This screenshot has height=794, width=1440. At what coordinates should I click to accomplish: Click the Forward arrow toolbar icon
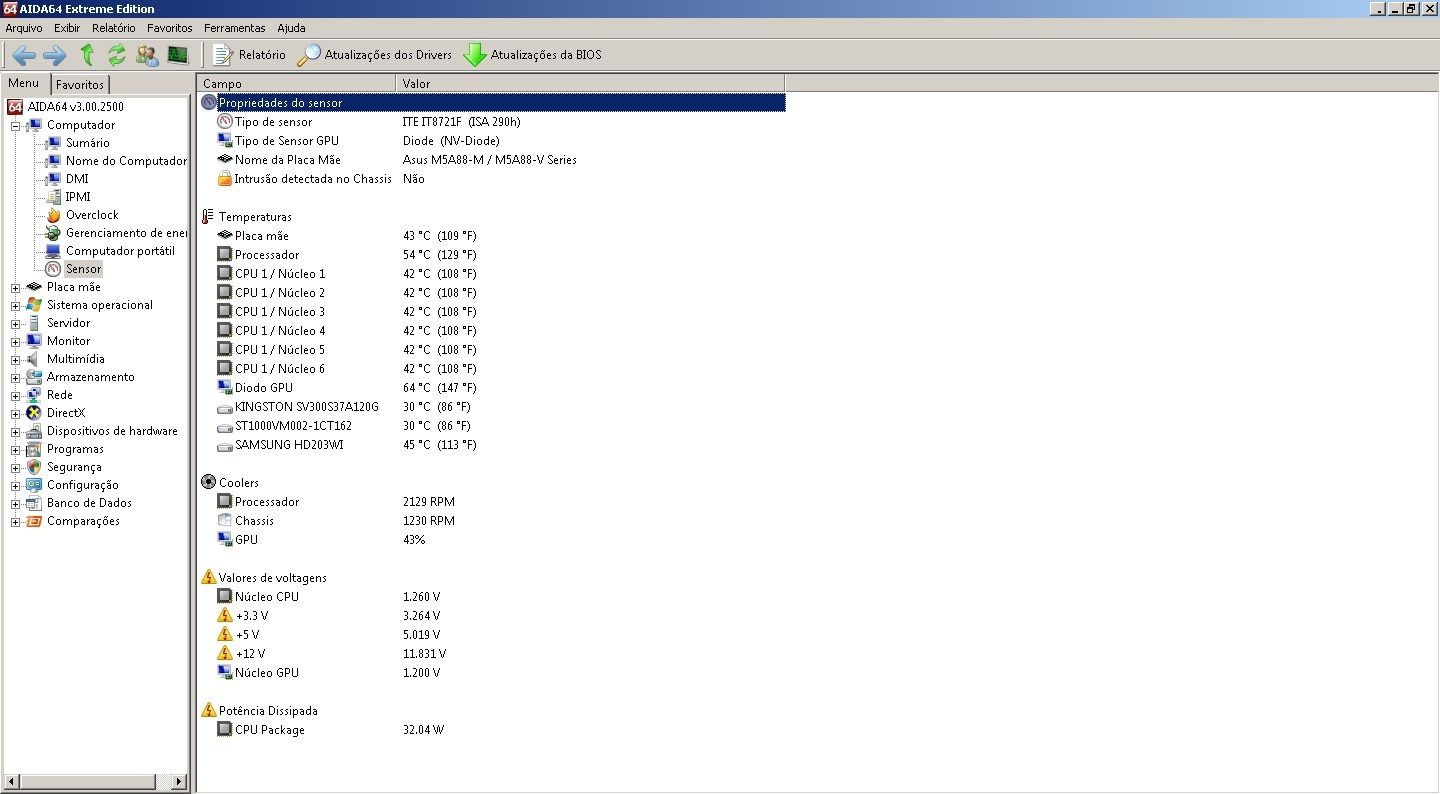click(x=54, y=55)
